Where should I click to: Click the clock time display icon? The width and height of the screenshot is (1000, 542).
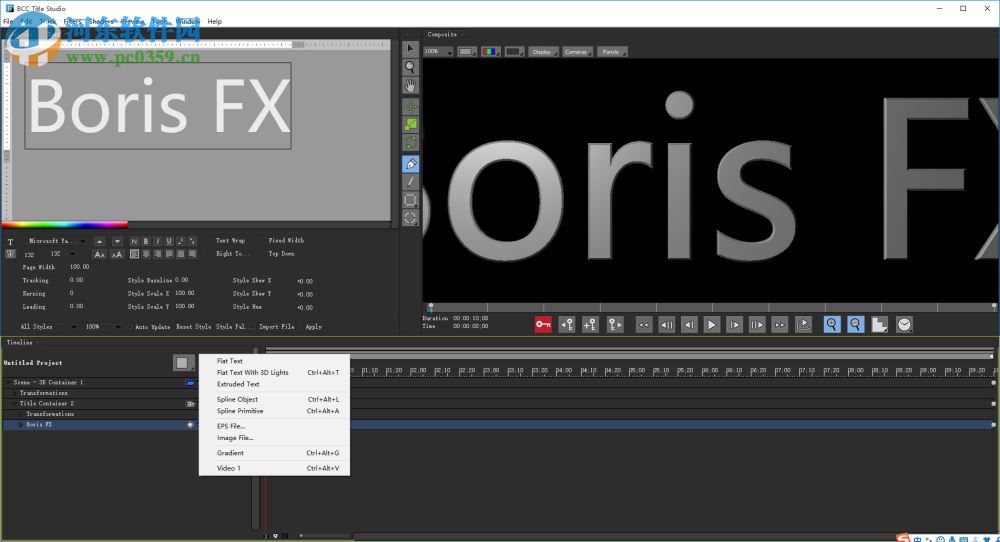pyautogui.click(x=904, y=325)
